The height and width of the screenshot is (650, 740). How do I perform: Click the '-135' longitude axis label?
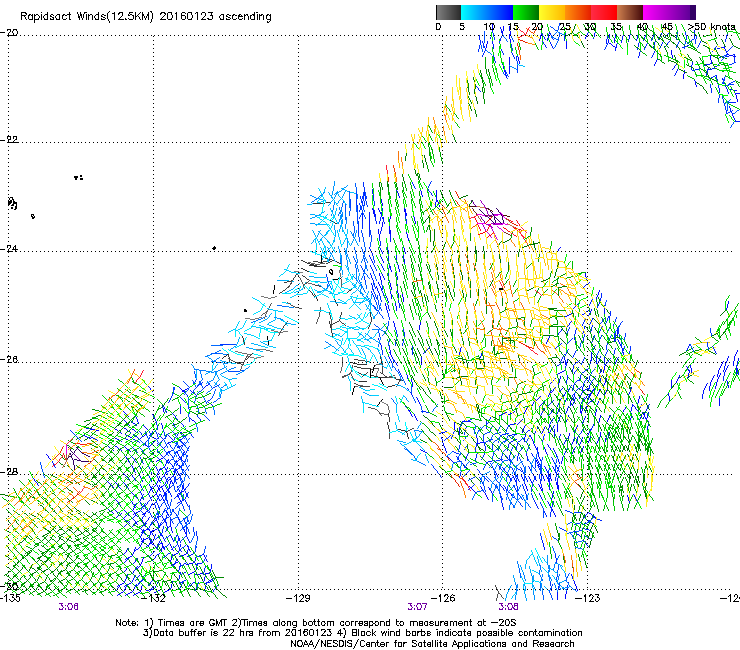pyautogui.click(x=10, y=598)
